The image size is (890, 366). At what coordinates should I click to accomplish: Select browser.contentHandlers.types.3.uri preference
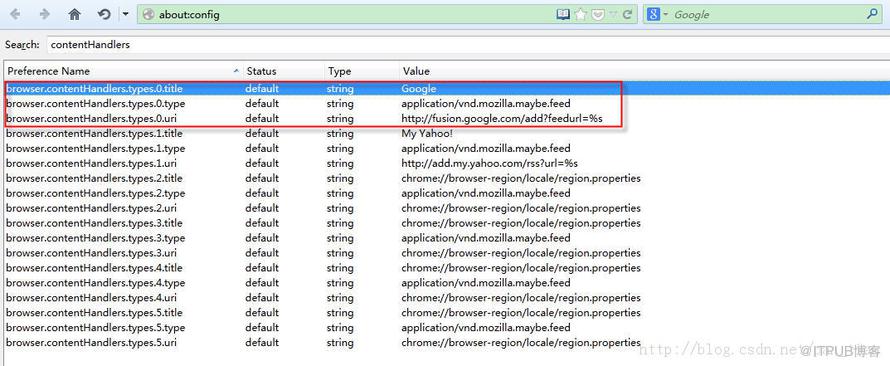coord(92,253)
